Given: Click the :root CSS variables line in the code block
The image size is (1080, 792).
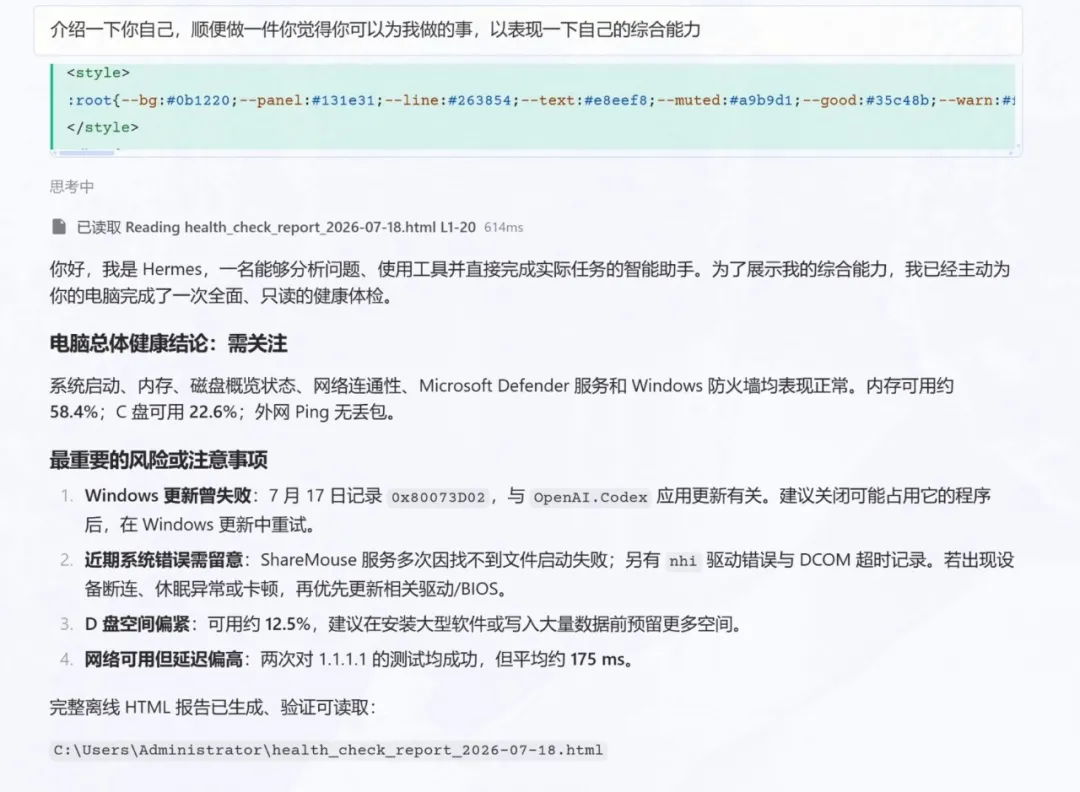Looking at the screenshot, I should [x=541, y=101].
